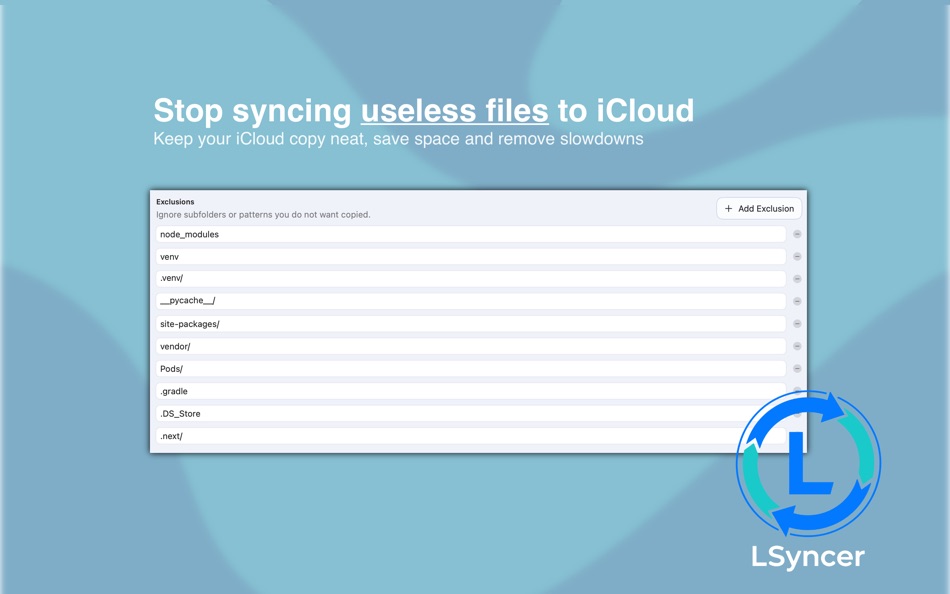The height and width of the screenshot is (594, 950).
Task: Click the Add Exclusion button
Action: (x=759, y=209)
